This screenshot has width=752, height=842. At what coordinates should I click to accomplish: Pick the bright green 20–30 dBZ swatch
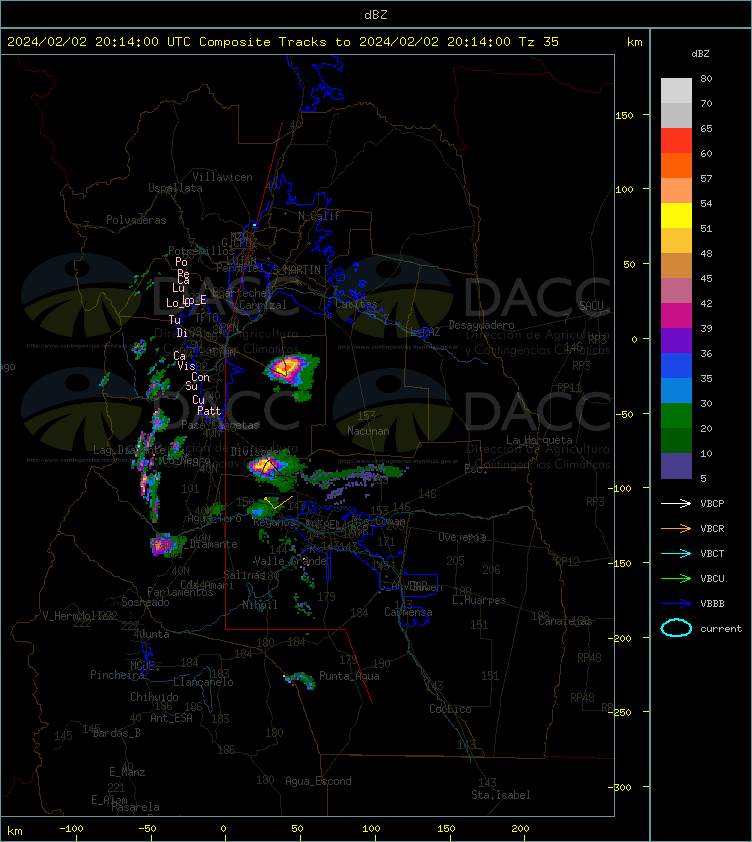(x=676, y=415)
